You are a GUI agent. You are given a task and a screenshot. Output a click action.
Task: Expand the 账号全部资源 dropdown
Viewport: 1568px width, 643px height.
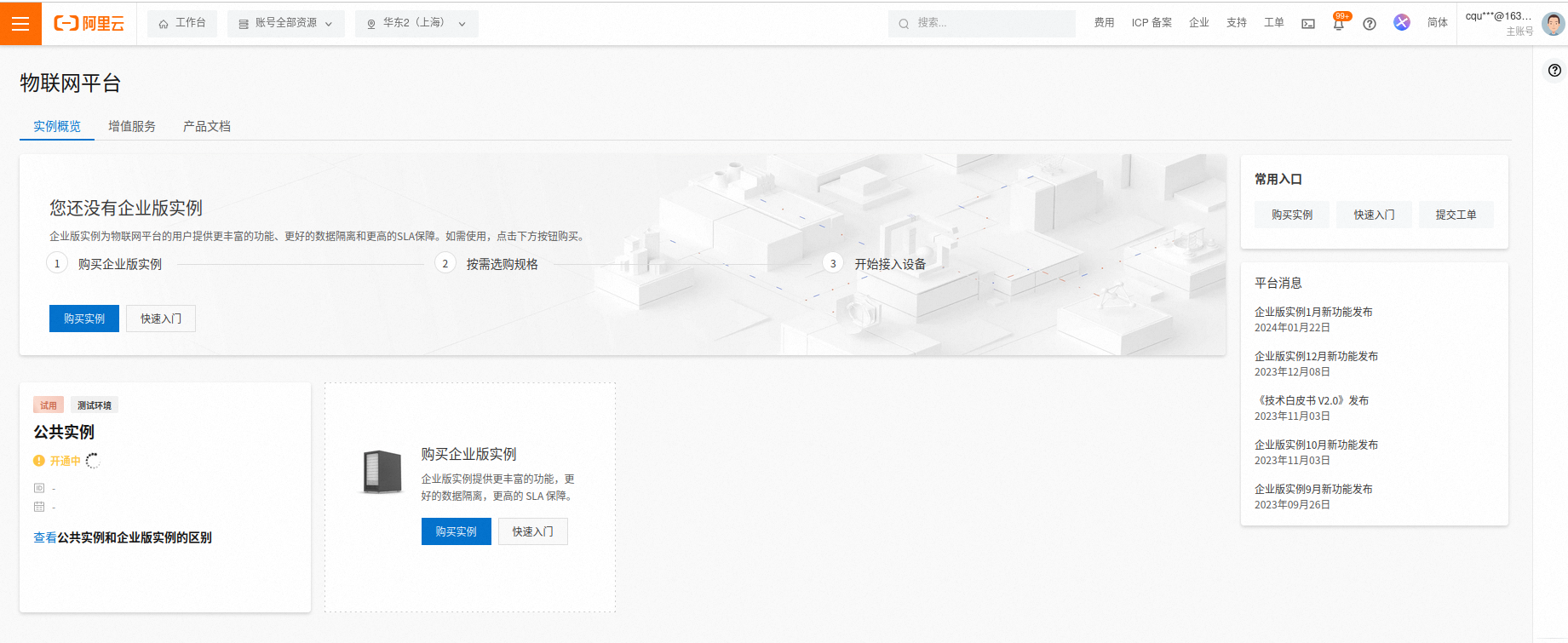285,24
